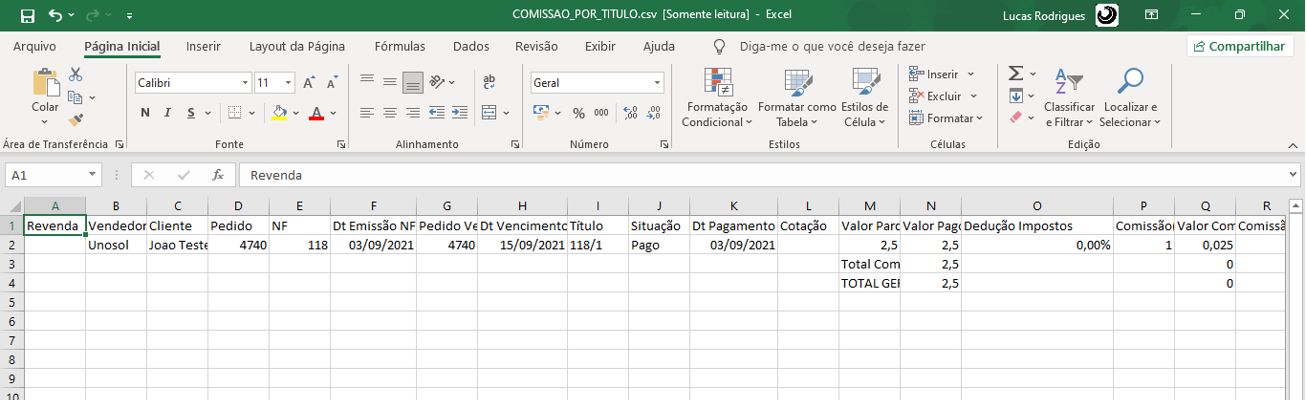1307x400 pixels.
Task: Click the Cut scissors icon
Action: pos(76,76)
